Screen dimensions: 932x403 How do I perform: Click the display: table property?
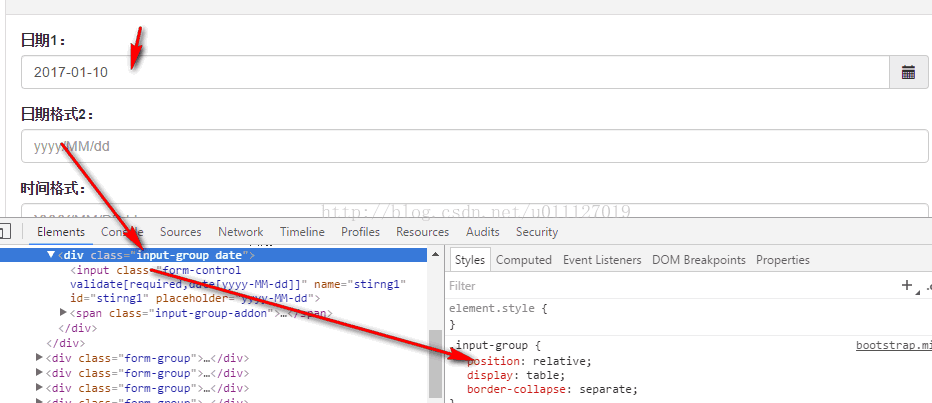click(515, 376)
